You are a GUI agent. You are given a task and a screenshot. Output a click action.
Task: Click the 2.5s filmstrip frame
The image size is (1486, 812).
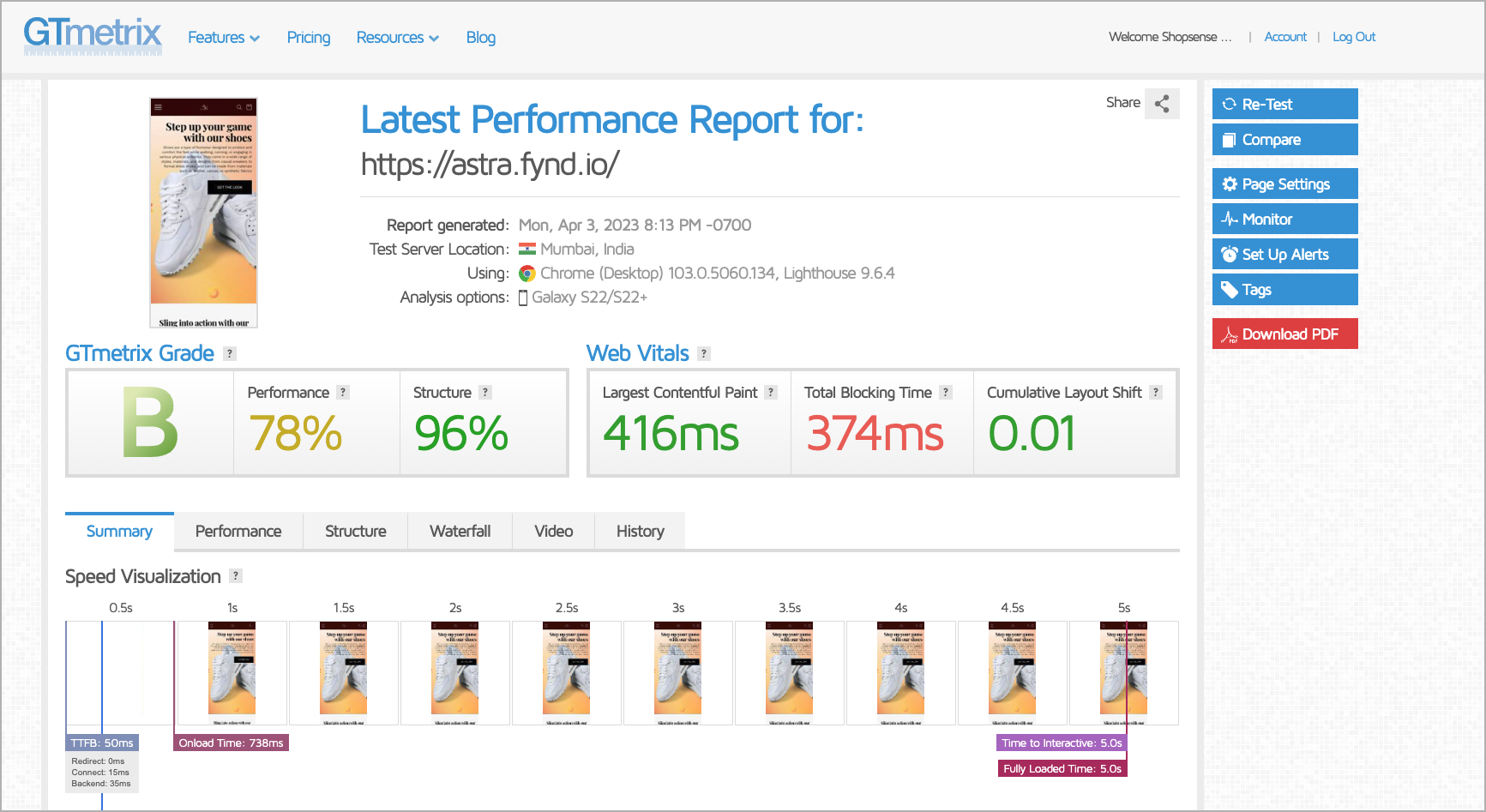[567, 673]
